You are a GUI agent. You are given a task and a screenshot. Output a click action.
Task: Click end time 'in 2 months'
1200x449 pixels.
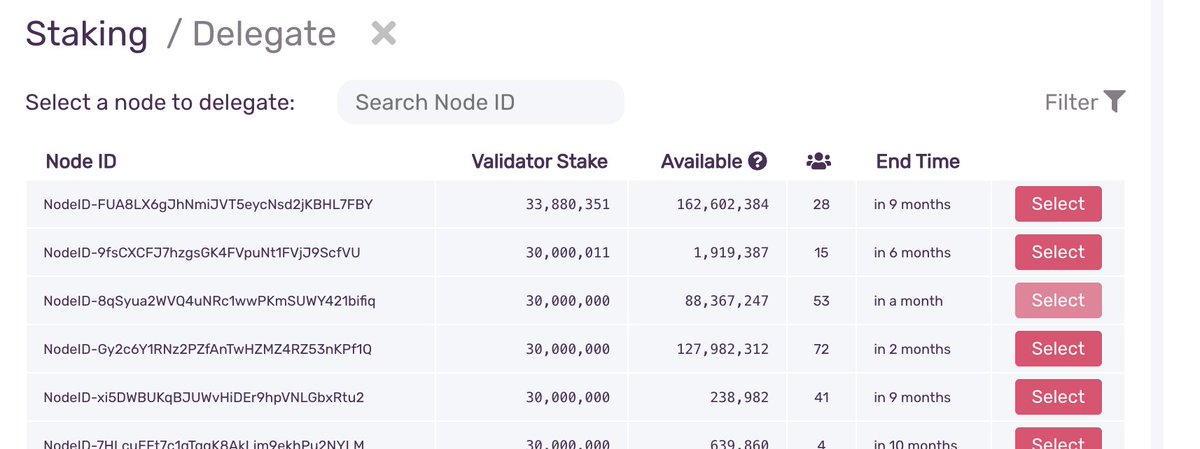point(912,349)
